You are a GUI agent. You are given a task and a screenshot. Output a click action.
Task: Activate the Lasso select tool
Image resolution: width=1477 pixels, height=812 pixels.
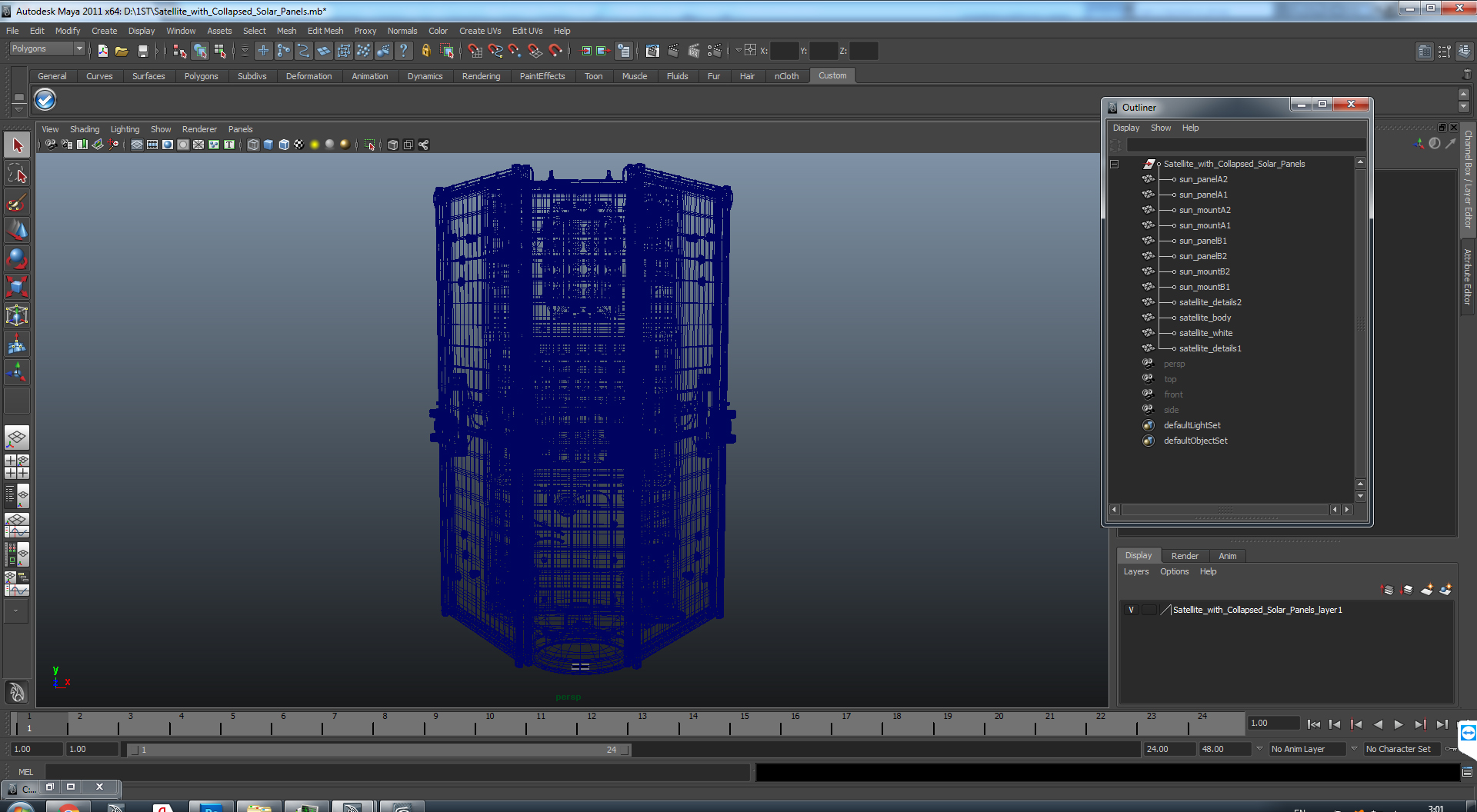coord(17,174)
